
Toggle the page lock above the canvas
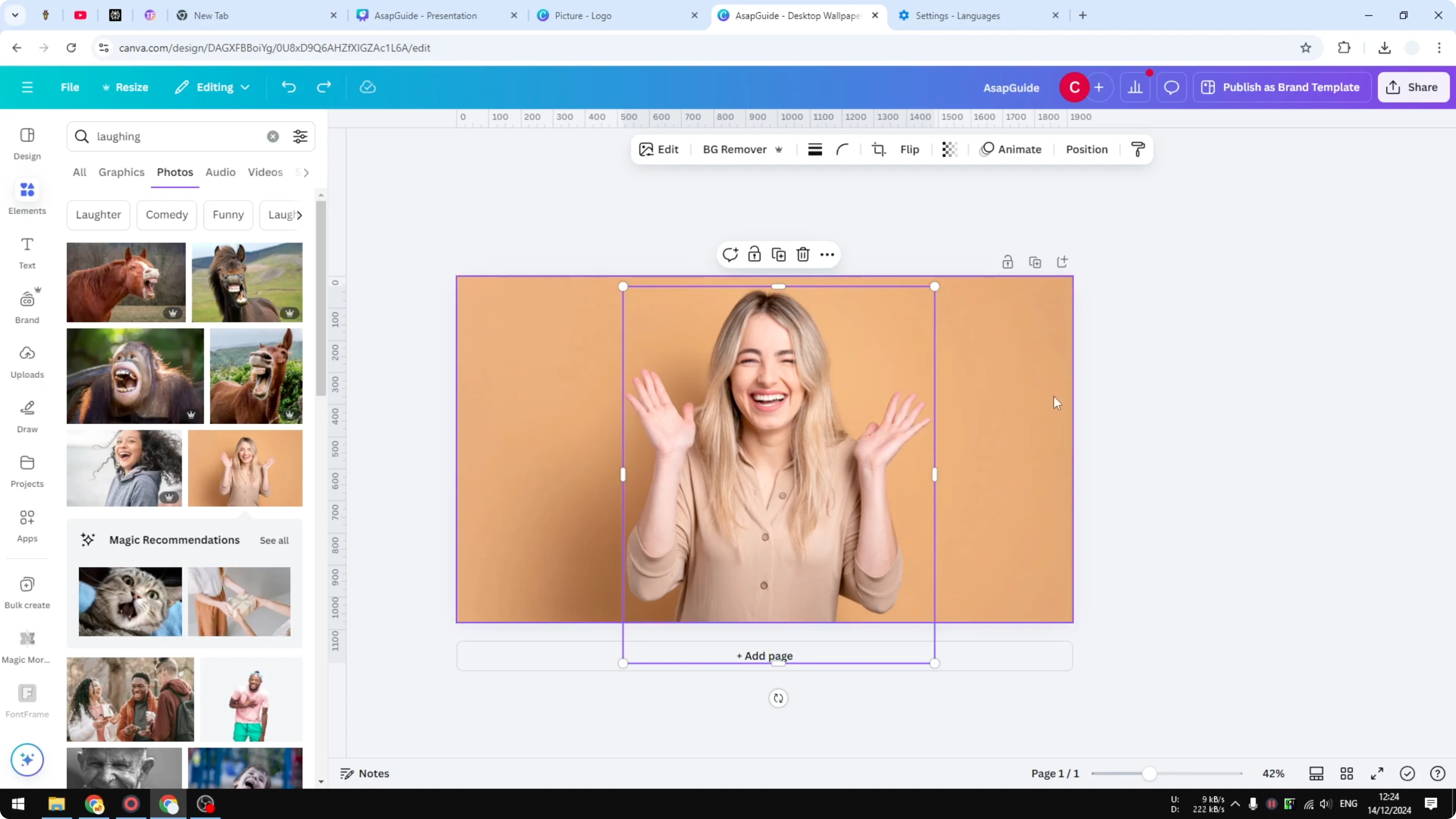point(1008,262)
